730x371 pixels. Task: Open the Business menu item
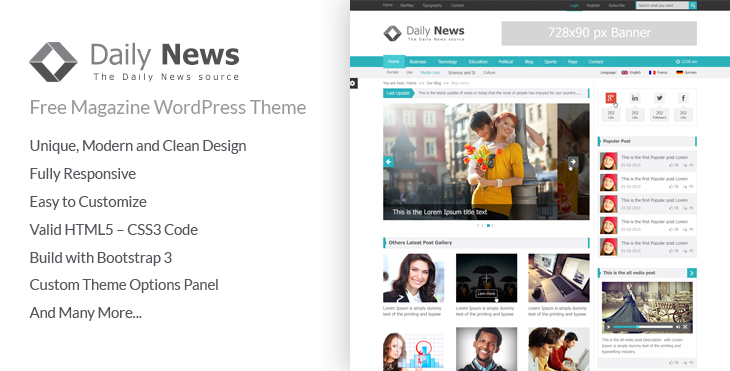pyautogui.click(x=418, y=62)
